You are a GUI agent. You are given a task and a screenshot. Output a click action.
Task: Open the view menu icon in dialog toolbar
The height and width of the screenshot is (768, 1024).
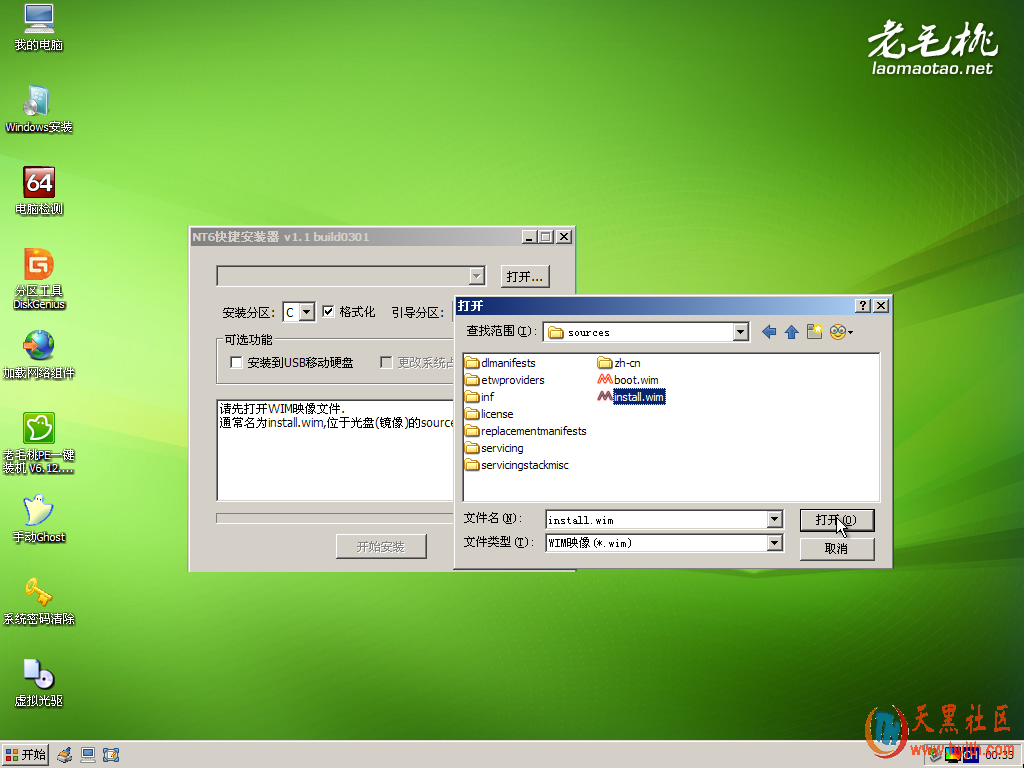click(x=840, y=332)
